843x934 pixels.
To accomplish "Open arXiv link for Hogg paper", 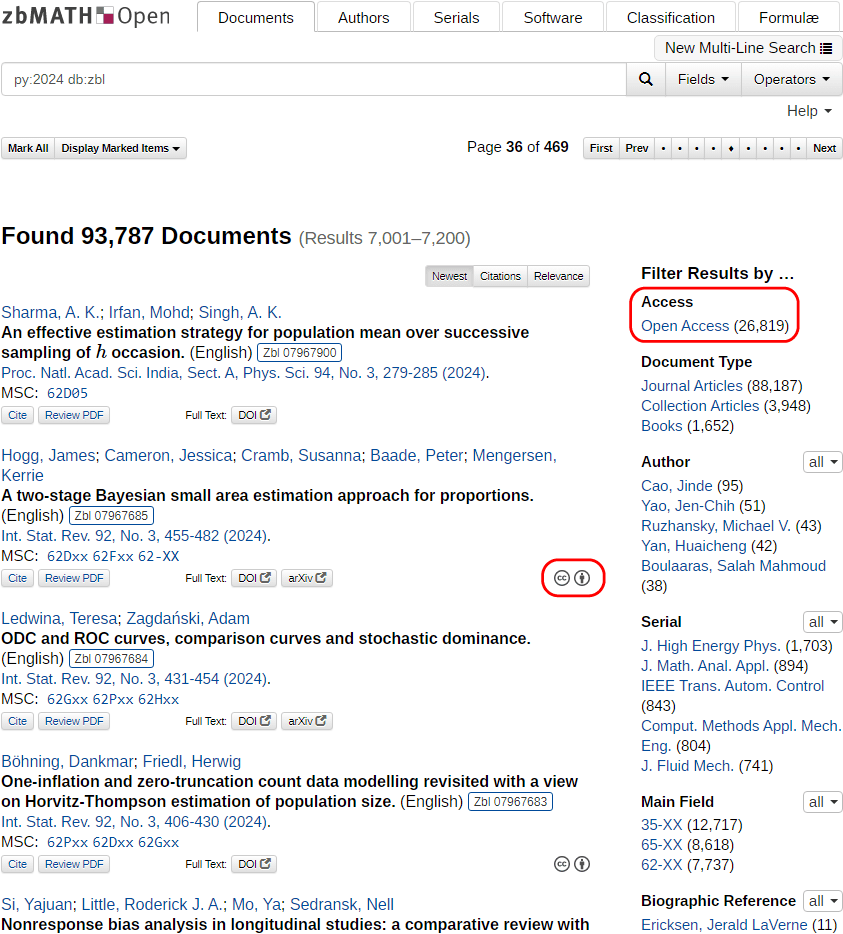I will [306, 578].
